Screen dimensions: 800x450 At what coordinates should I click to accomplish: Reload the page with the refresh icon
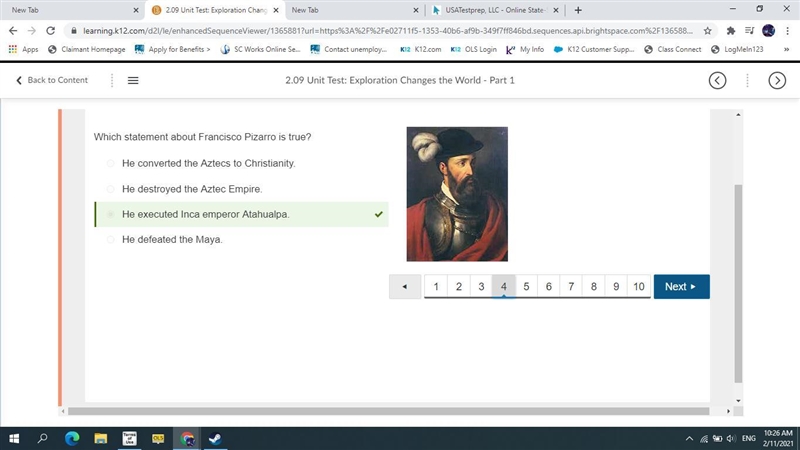tap(51, 31)
